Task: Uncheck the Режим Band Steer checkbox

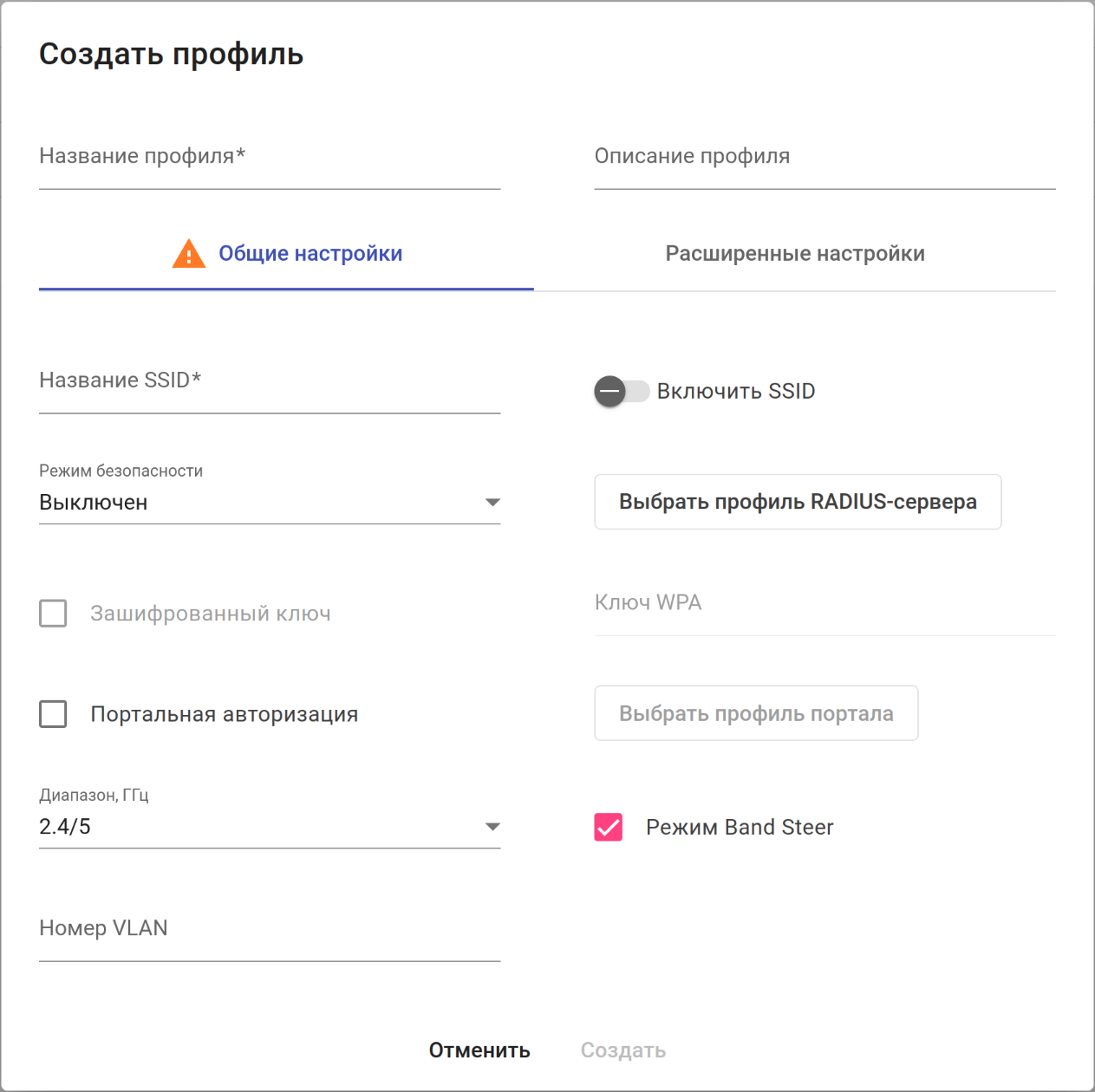Action: (x=609, y=828)
